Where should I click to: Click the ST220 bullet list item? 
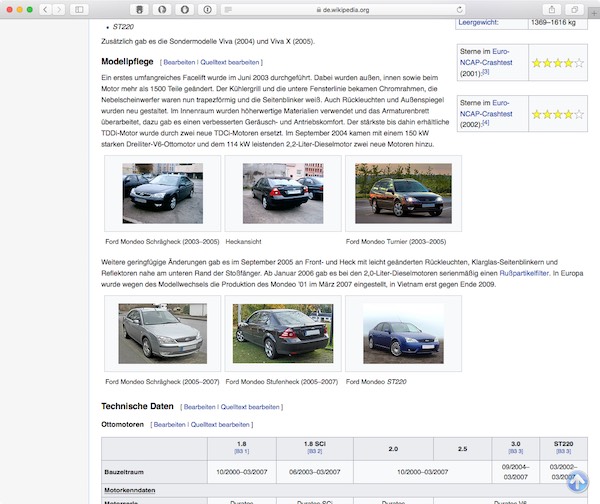pyautogui.click(x=123, y=27)
